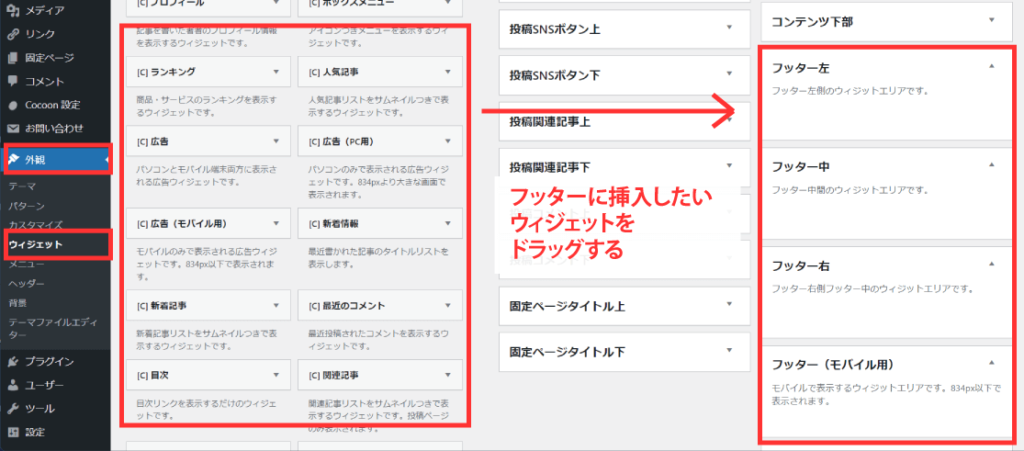
Task: Collapse the フッター左 widget area
Action: 991,67
